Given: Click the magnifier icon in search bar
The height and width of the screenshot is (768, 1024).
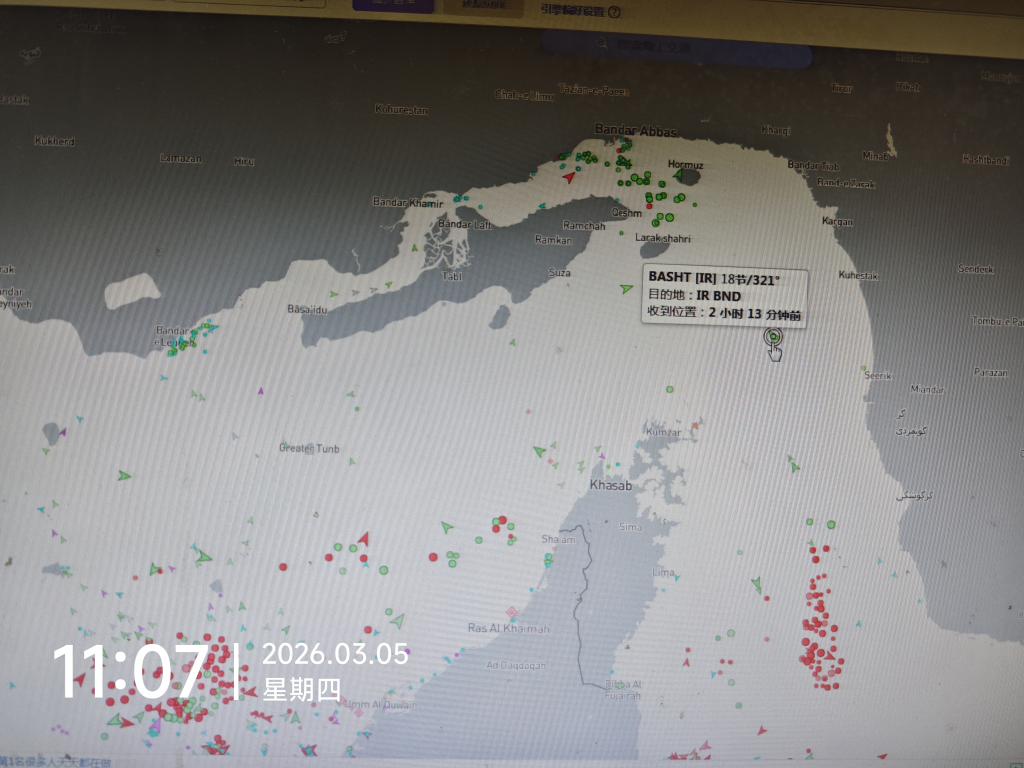Looking at the screenshot, I should (601, 43).
